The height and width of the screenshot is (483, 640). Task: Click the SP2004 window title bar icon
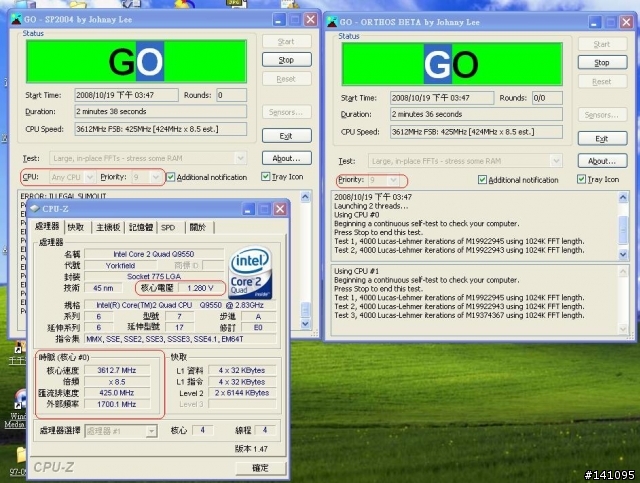point(16,19)
